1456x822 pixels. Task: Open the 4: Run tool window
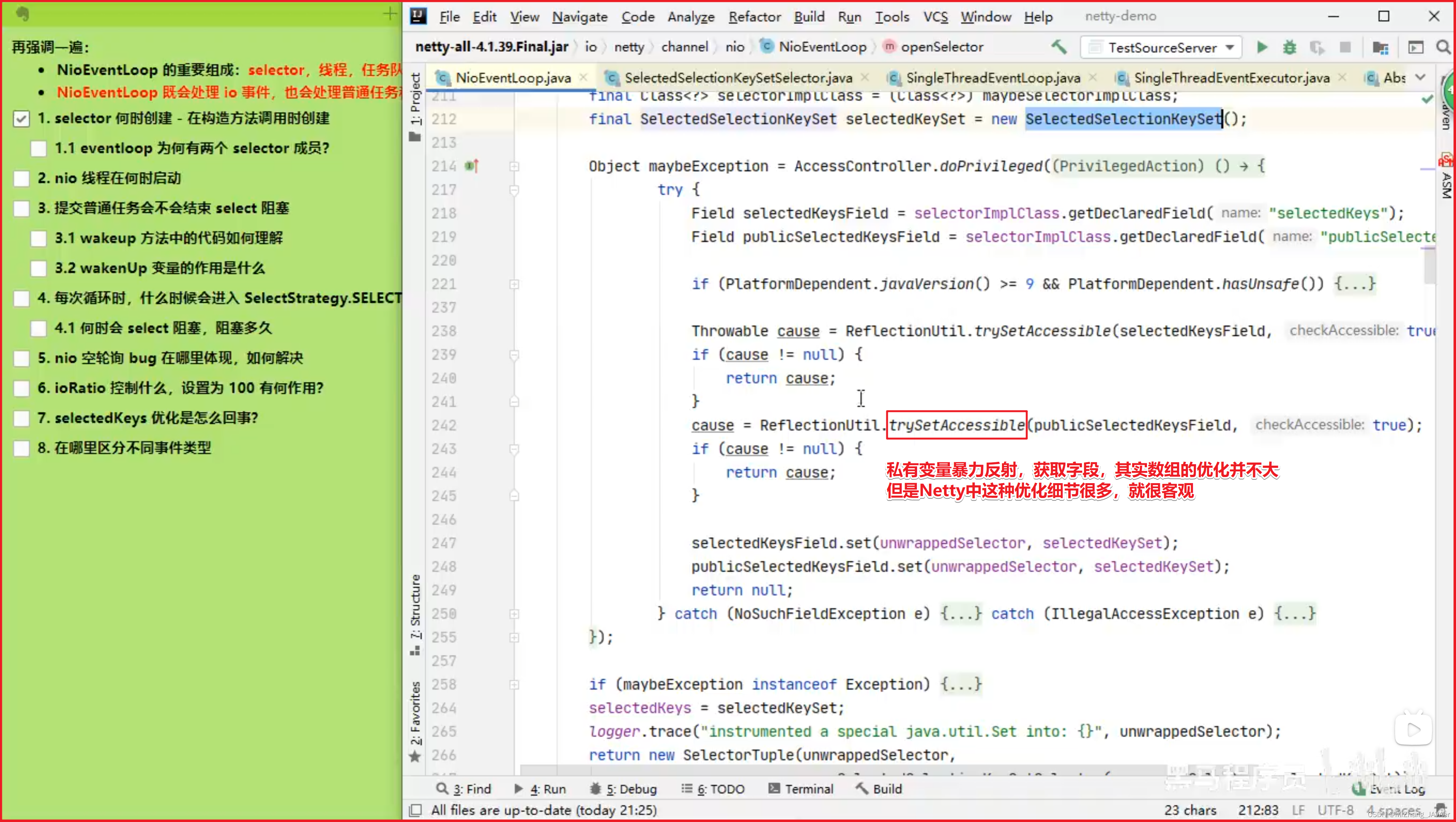tap(540, 788)
